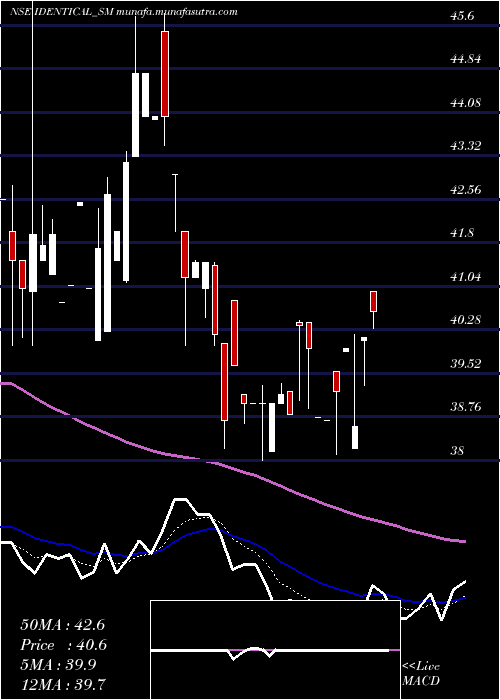Click the tallest red candle near 45.6
Image resolution: width=500 pixels, height=700 pixels.
165,74
